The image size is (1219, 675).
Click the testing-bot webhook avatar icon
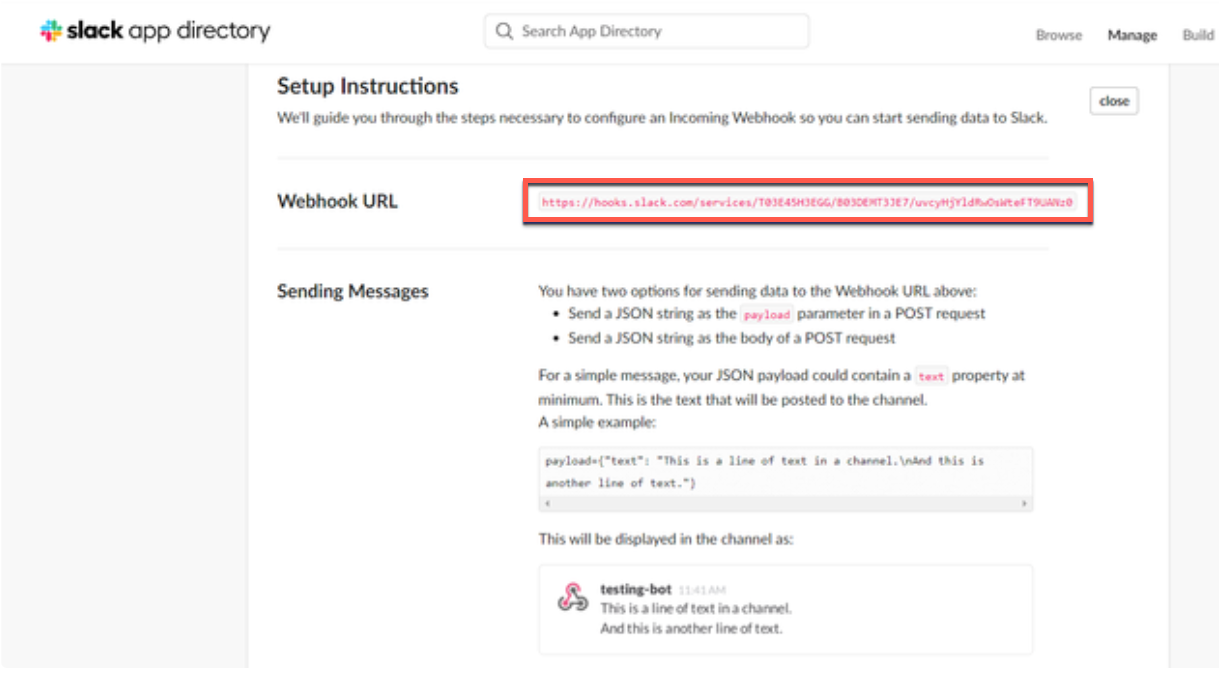coord(572,595)
